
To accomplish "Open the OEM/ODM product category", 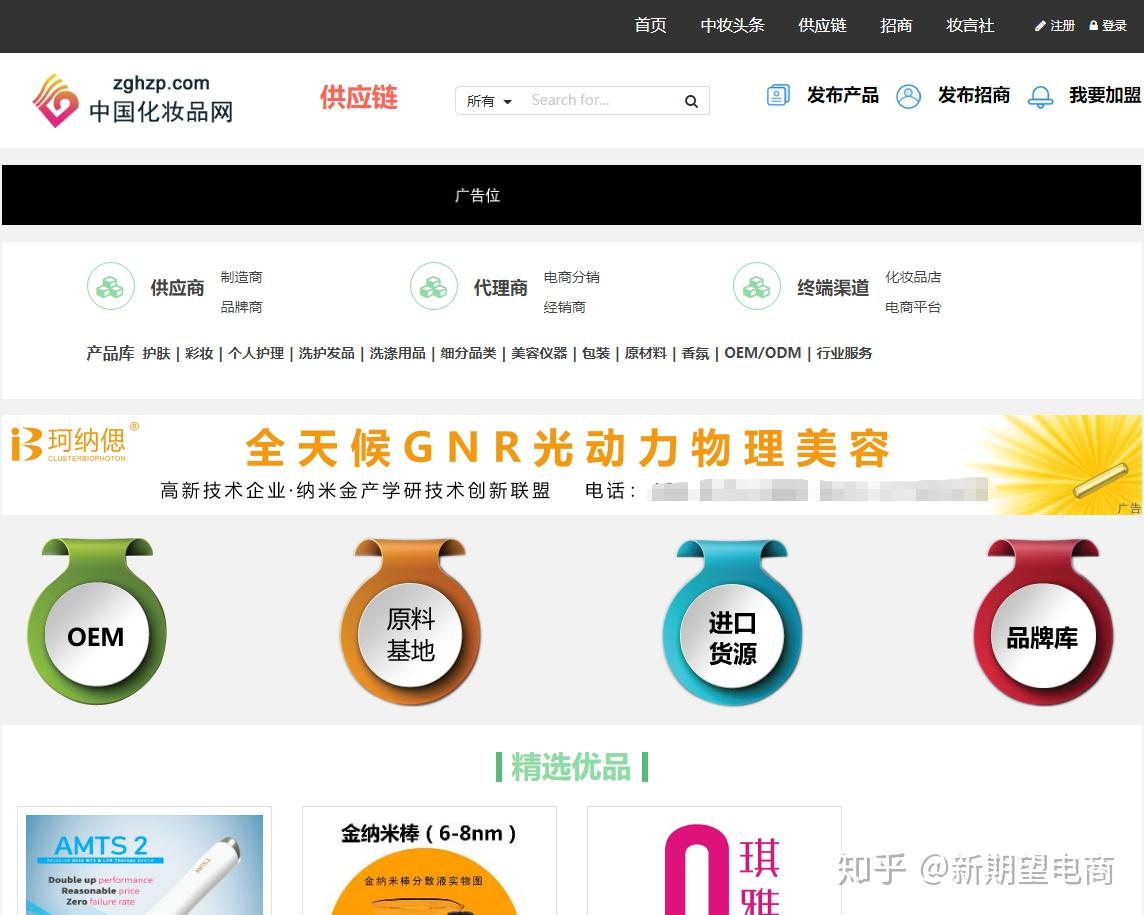I will (x=762, y=353).
